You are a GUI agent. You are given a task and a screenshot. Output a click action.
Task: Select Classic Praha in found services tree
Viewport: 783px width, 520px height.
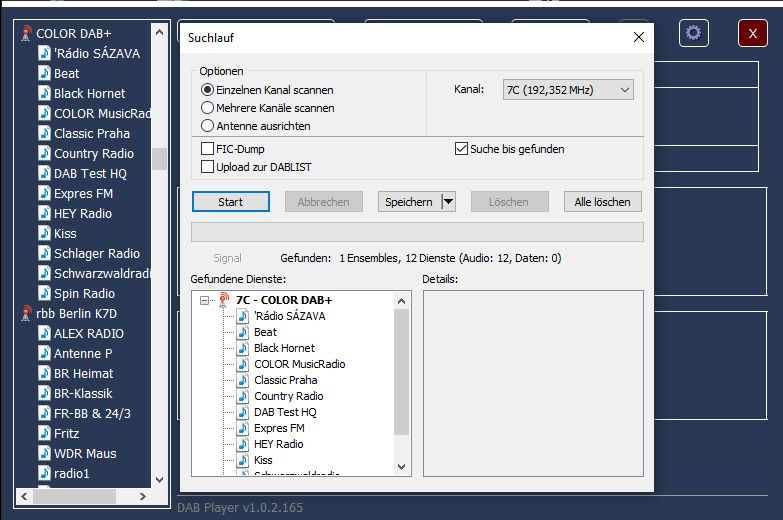[x=286, y=380]
